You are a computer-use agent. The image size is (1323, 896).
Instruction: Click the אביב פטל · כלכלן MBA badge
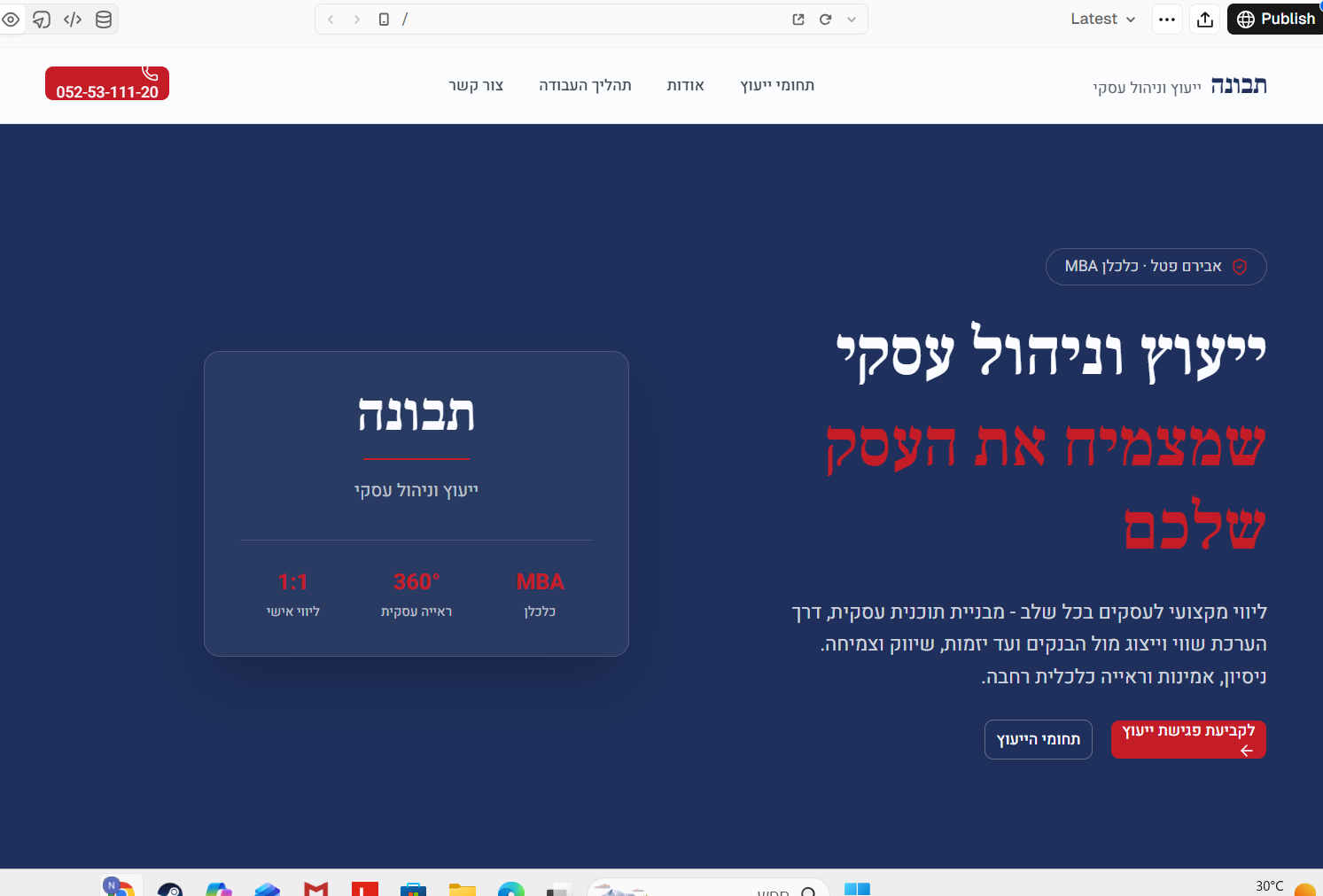[x=1156, y=267]
